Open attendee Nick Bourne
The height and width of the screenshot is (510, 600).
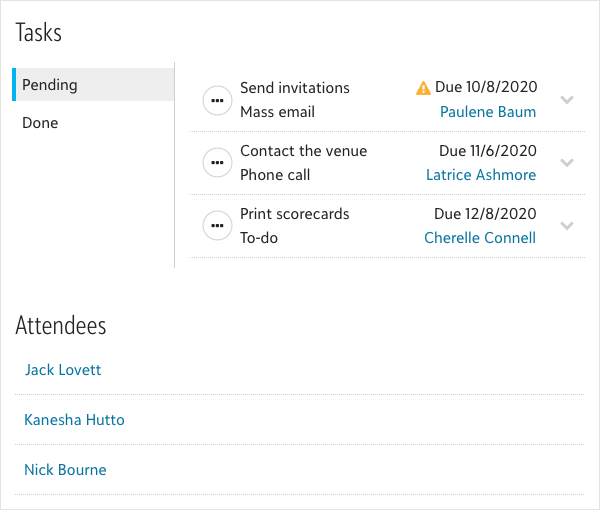tap(65, 470)
